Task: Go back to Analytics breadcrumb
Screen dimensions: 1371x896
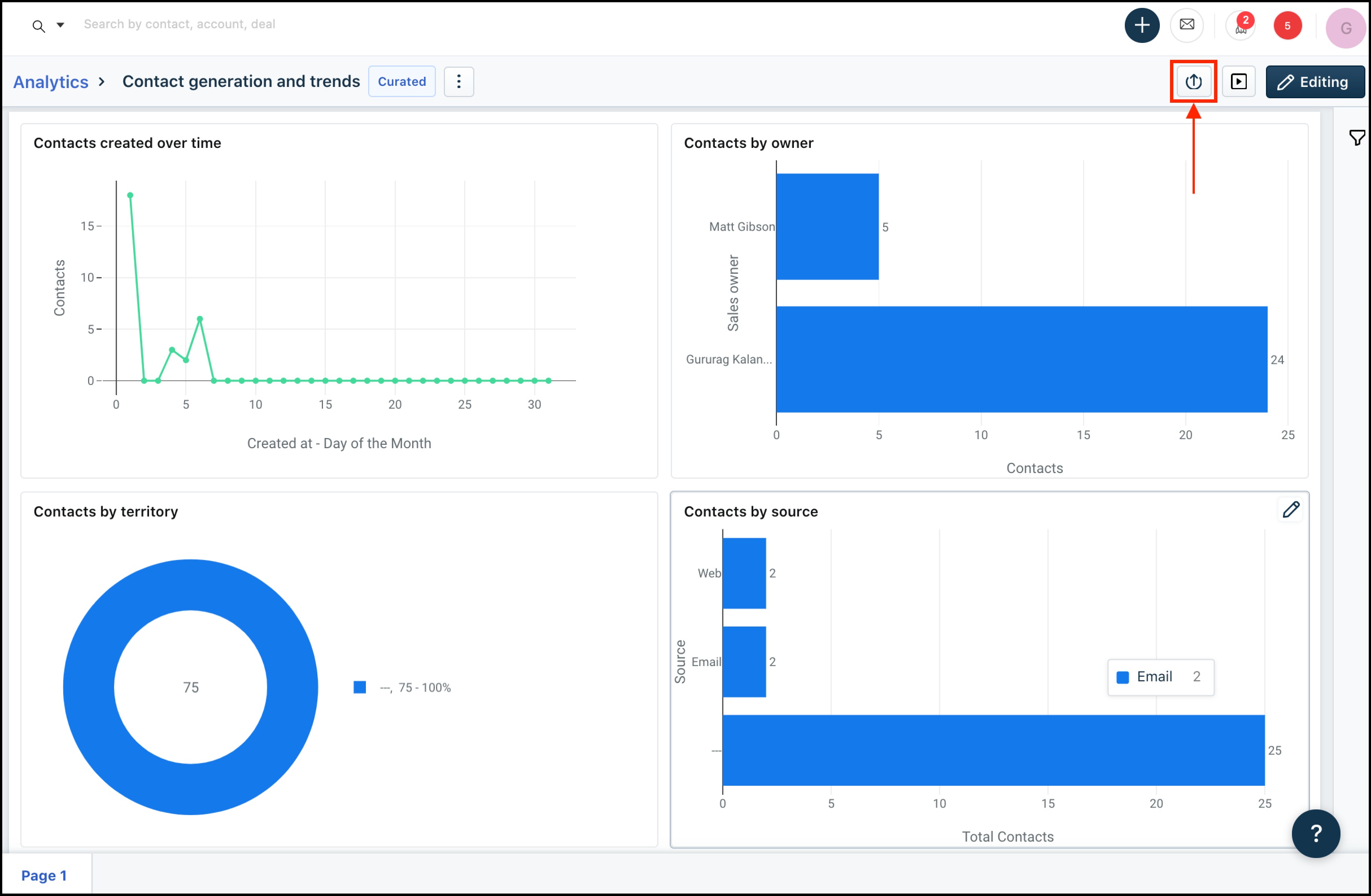Action: click(51, 82)
